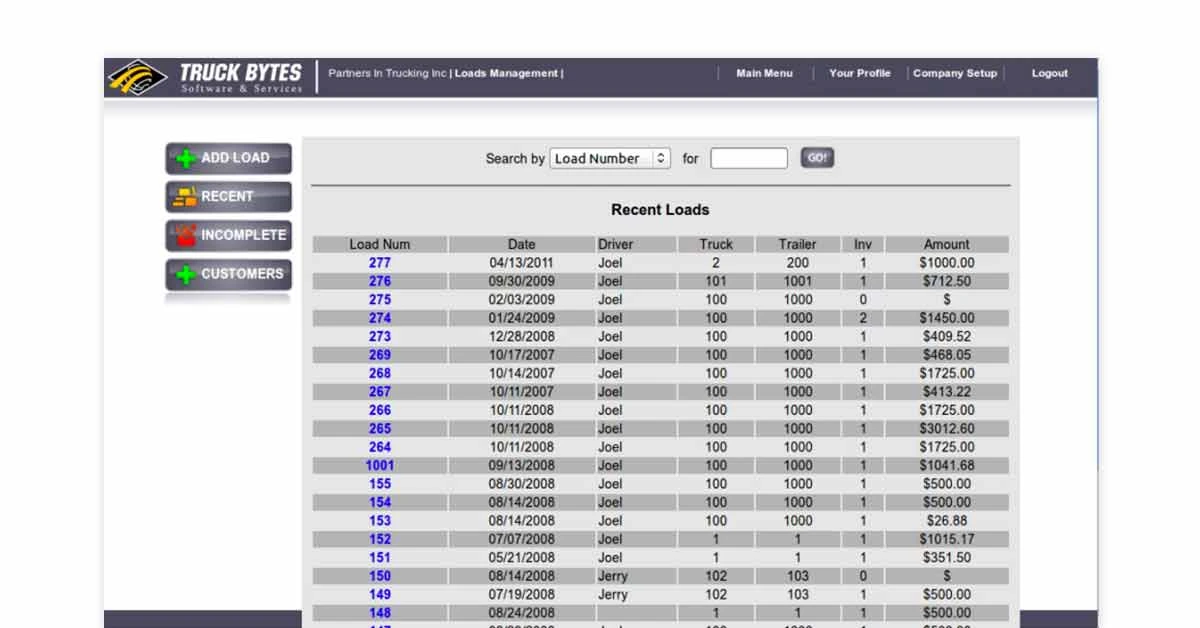Open Company Setup
The image size is (1200, 628).
[x=954, y=73]
